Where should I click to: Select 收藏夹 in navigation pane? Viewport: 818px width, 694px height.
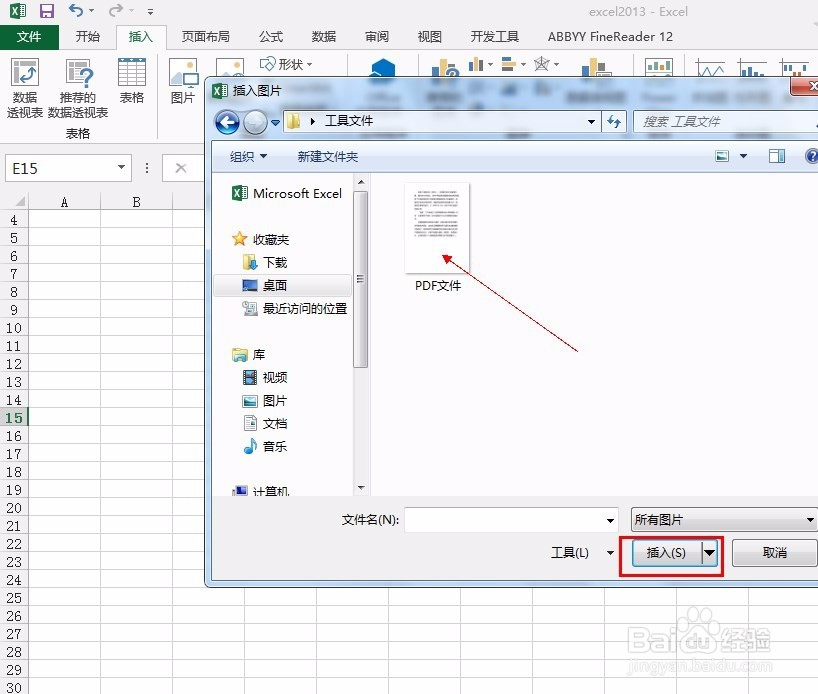[x=260, y=239]
